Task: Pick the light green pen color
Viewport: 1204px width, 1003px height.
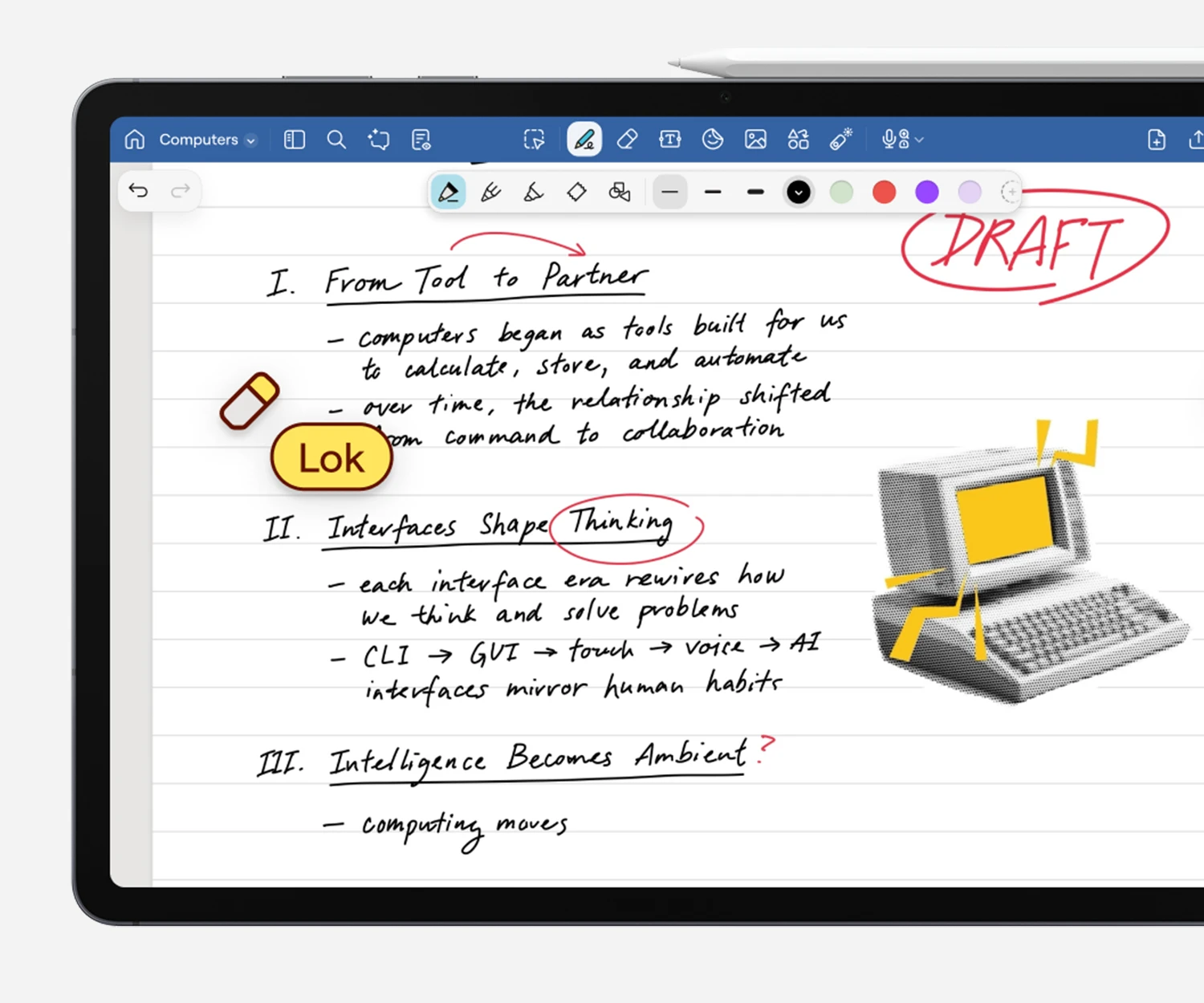Action: tap(841, 193)
